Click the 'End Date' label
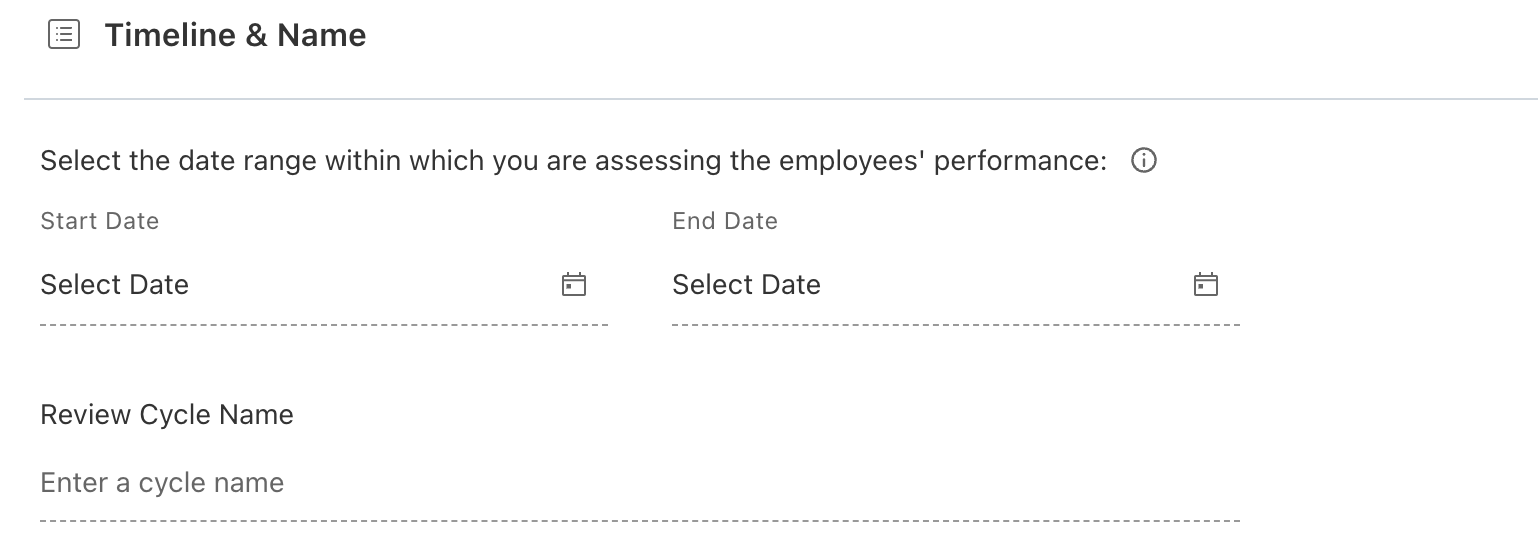This screenshot has width=1538, height=558. coord(725,221)
